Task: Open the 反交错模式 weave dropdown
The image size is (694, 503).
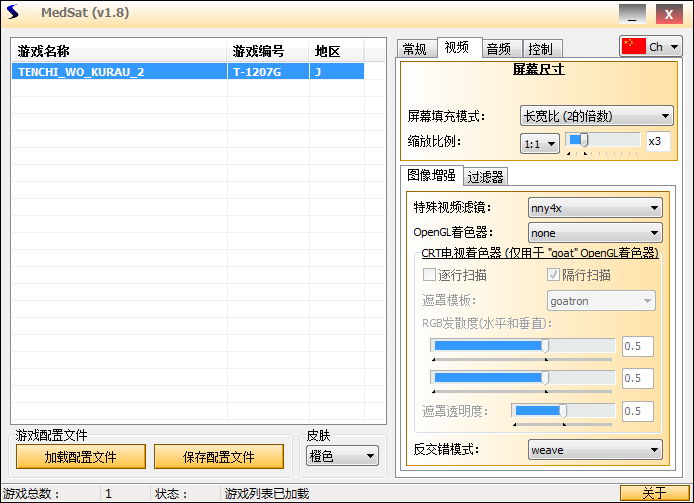Action: (x=595, y=450)
